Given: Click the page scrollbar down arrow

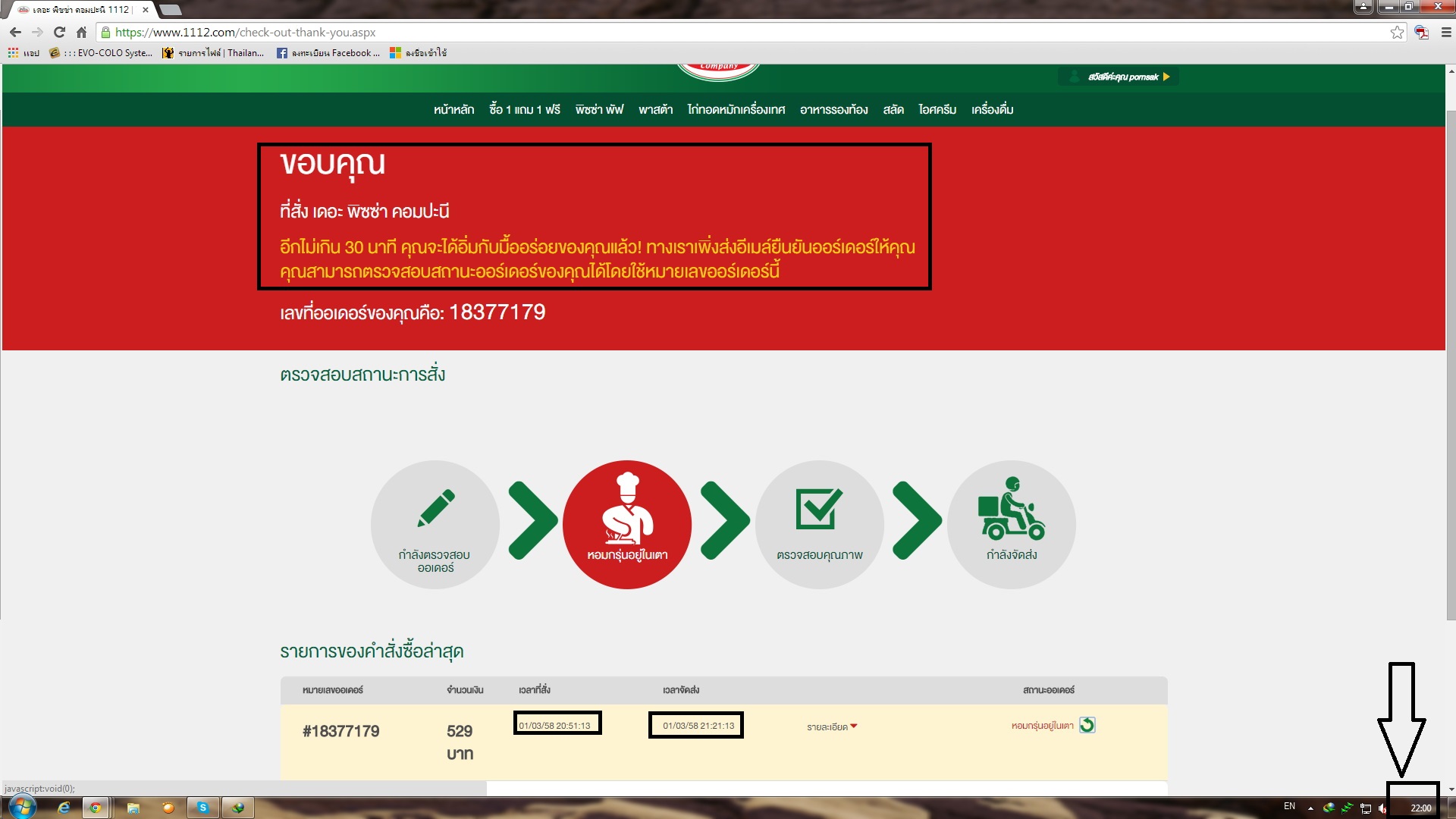Looking at the screenshot, I should (x=1451, y=789).
